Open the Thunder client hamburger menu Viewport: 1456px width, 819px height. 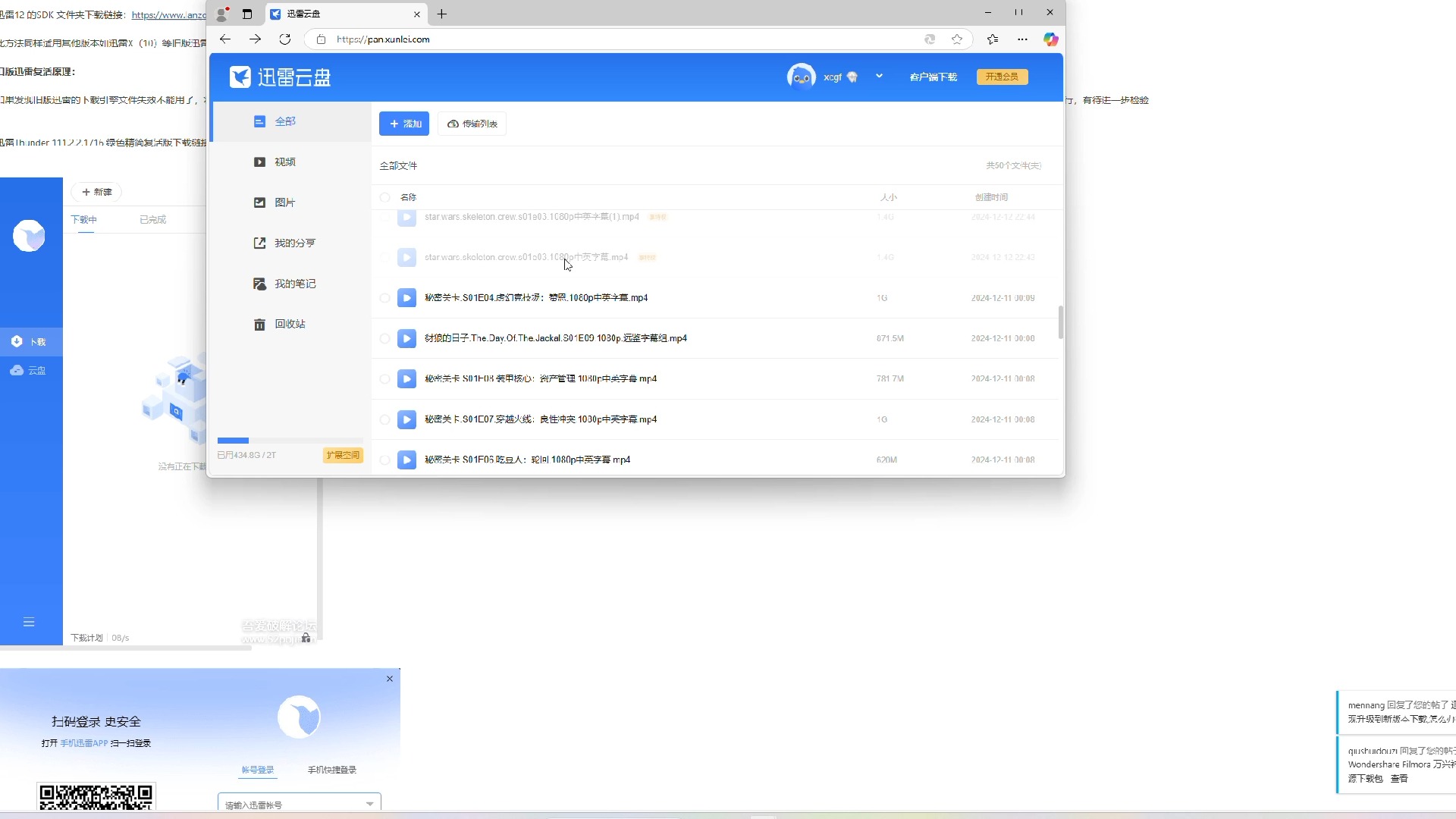point(29,623)
